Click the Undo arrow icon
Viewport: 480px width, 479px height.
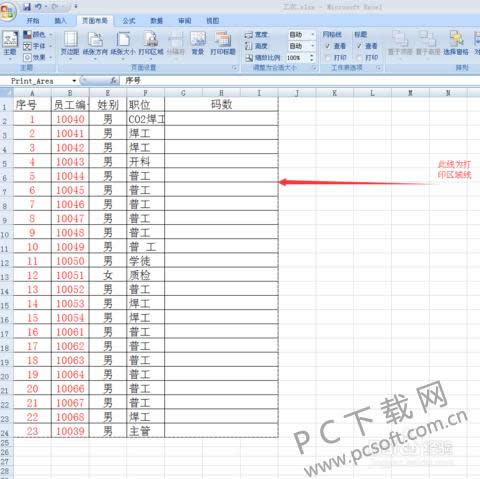coord(38,6)
